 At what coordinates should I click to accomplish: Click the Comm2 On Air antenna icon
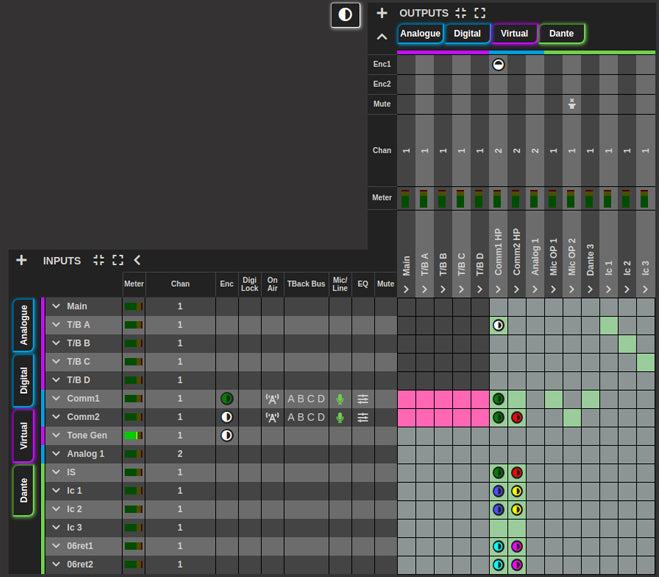coord(271,417)
